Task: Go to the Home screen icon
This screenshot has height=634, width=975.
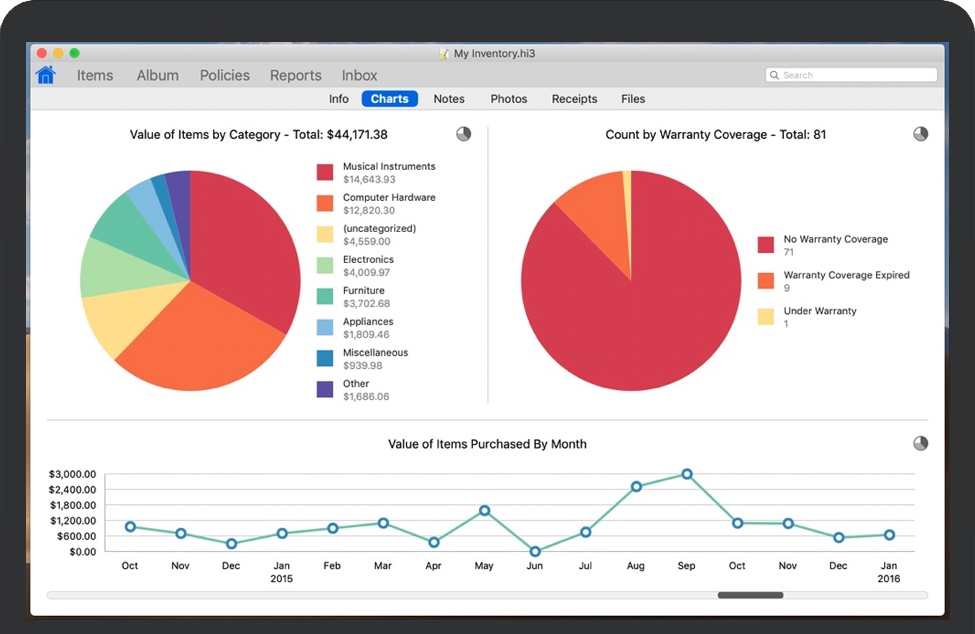Action: pos(46,75)
